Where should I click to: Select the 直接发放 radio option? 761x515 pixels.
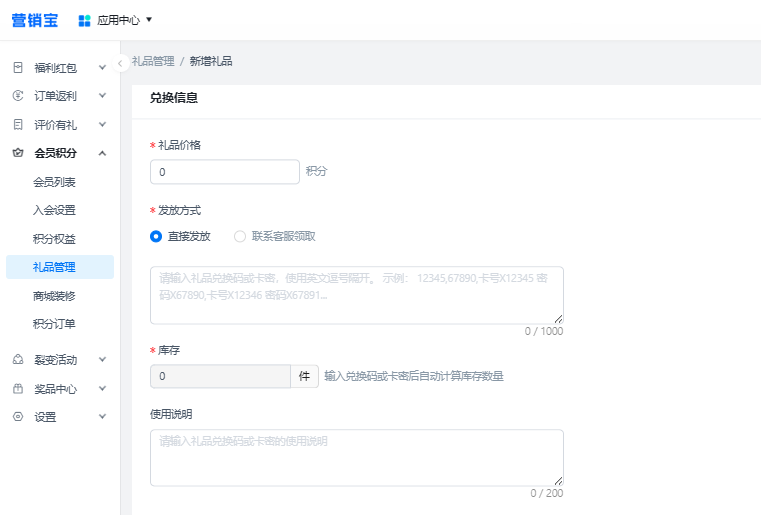(x=156, y=237)
